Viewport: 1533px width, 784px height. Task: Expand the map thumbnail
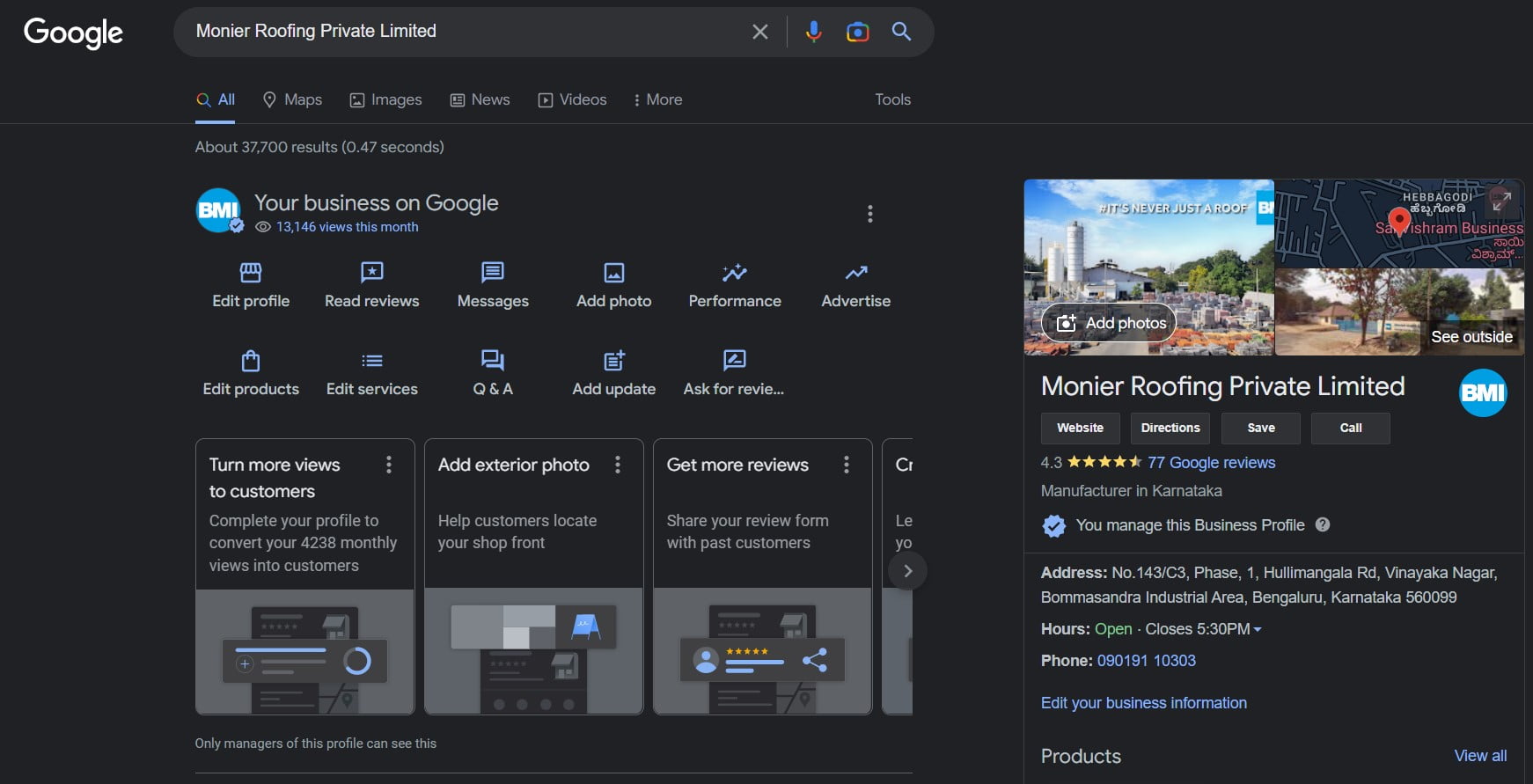point(1502,201)
